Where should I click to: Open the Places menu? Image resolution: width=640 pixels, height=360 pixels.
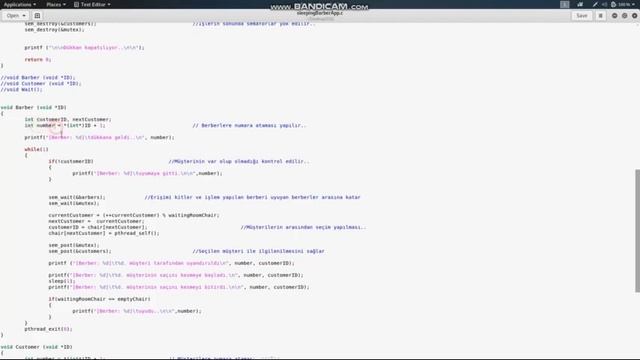click(x=56, y=4)
